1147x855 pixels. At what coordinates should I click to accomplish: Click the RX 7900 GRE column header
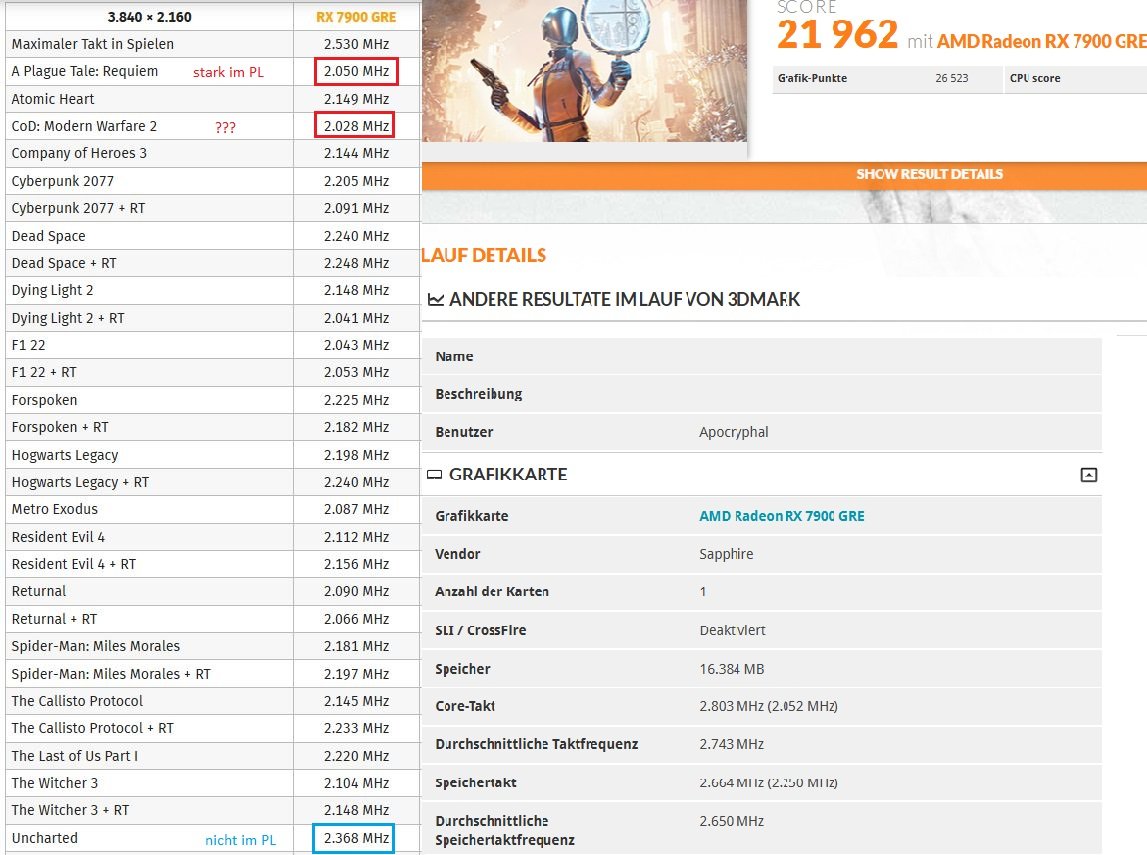click(x=356, y=17)
